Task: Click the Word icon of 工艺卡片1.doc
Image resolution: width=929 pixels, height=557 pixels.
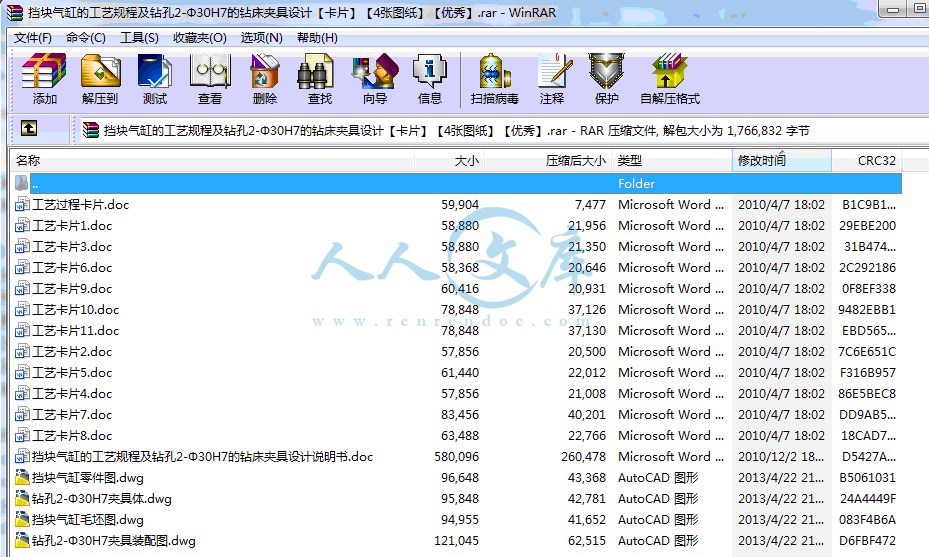Action: 22,226
